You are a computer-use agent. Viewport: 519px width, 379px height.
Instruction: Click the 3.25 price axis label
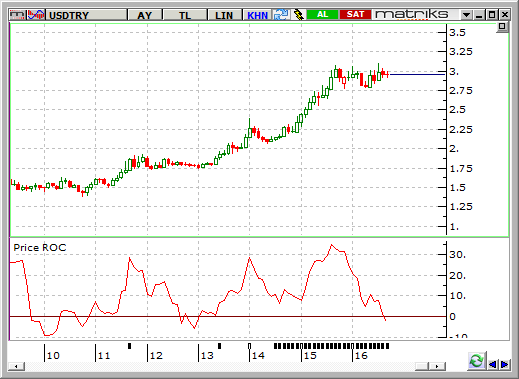click(x=461, y=52)
